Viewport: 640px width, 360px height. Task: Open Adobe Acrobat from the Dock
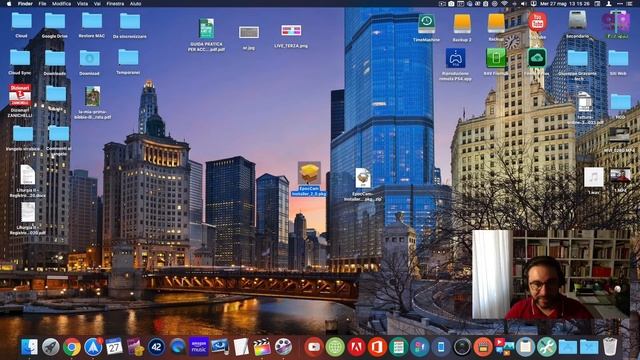pos(356,347)
